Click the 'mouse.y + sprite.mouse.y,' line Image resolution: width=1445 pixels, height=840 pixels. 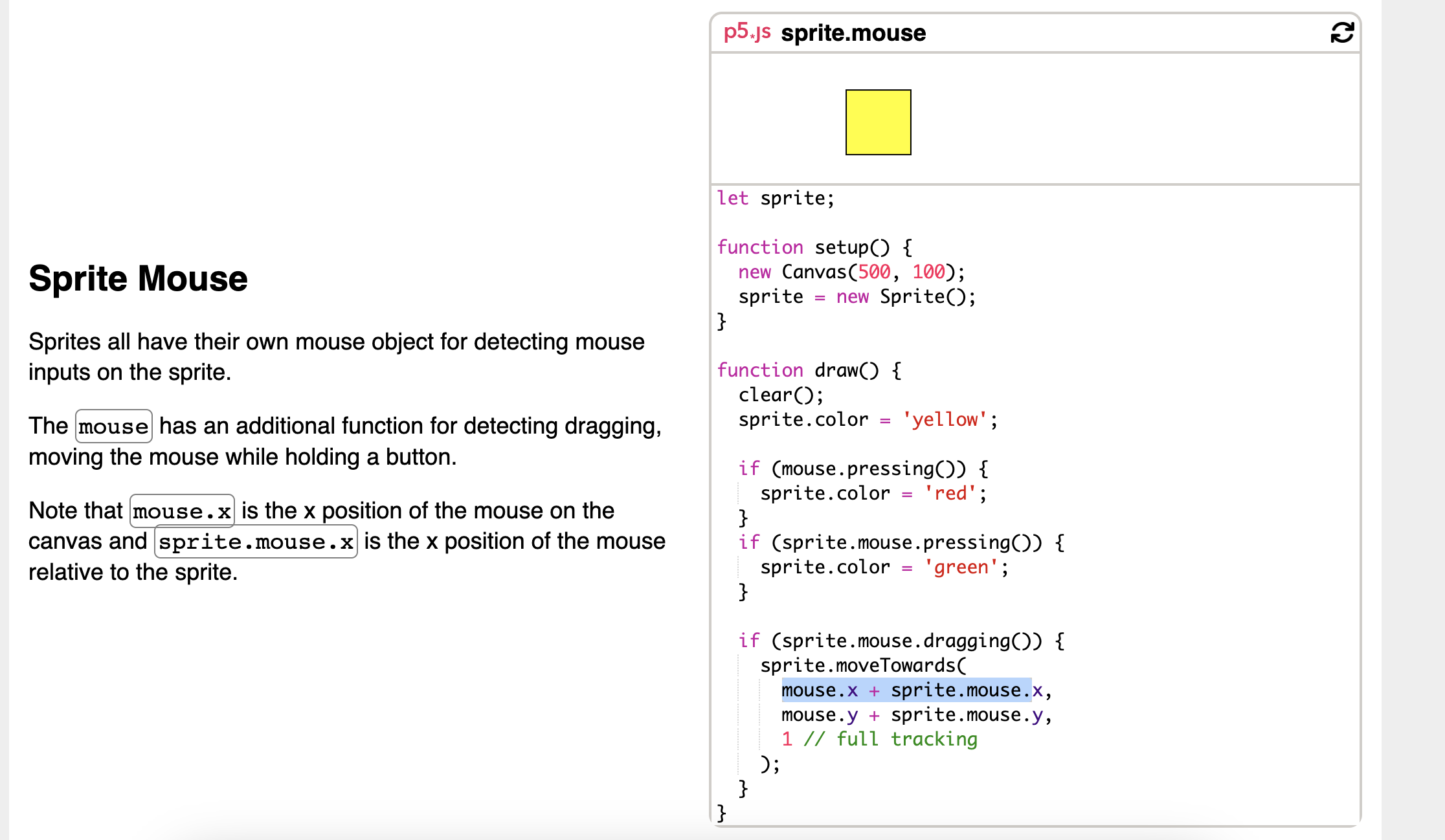(x=917, y=714)
